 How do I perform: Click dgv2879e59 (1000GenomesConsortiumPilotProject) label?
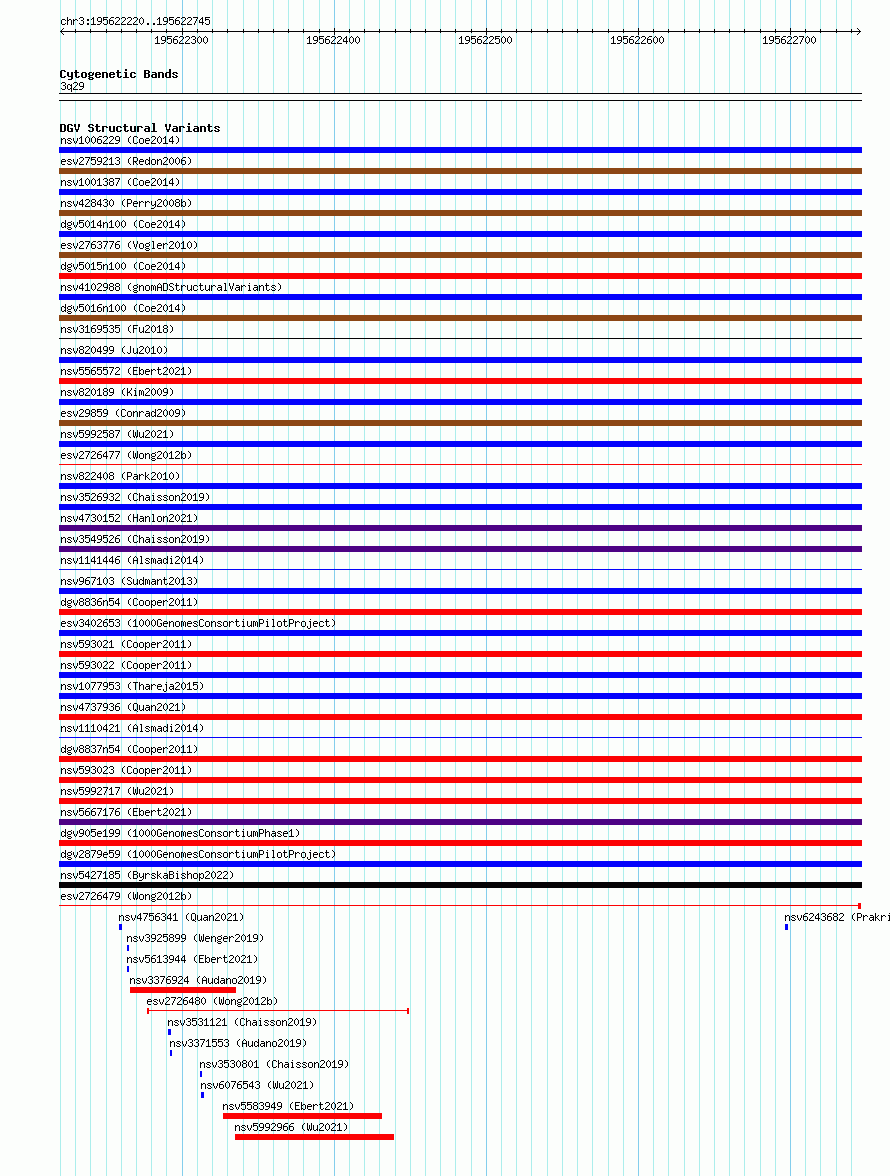[198, 854]
